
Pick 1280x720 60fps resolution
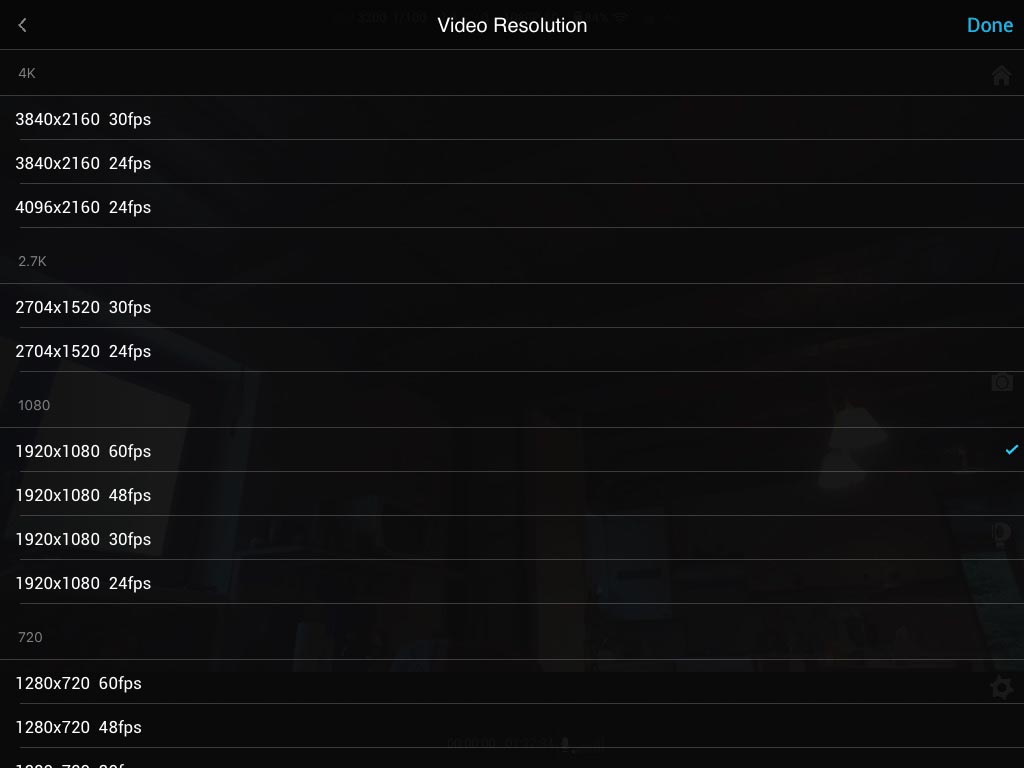512,682
